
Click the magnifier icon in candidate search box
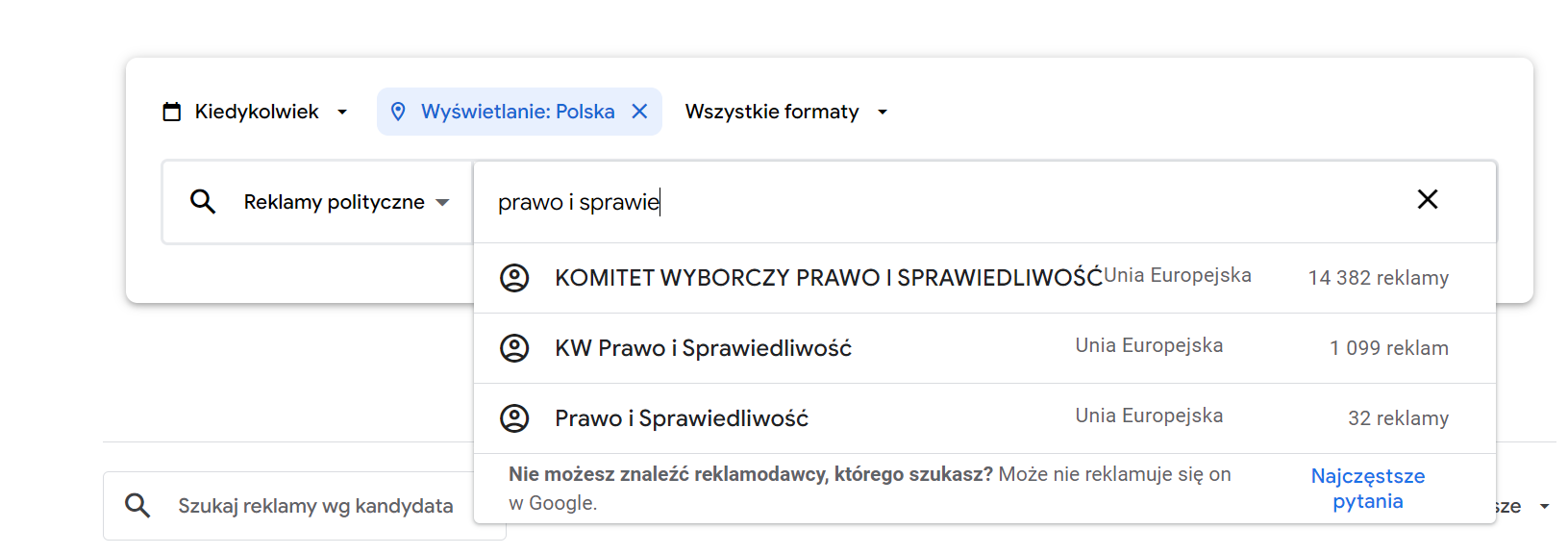pyautogui.click(x=138, y=506)
